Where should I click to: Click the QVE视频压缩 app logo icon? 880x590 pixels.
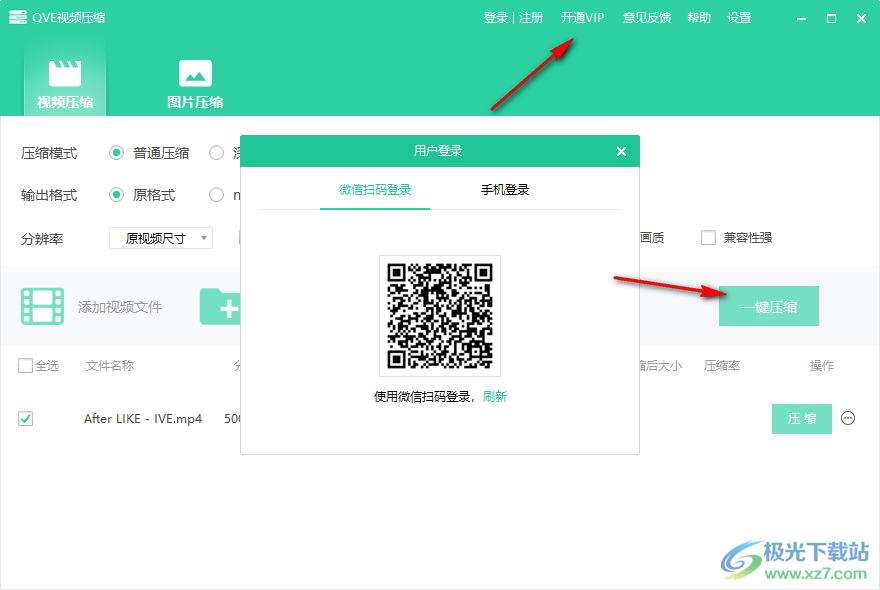[x=17, y=17]
